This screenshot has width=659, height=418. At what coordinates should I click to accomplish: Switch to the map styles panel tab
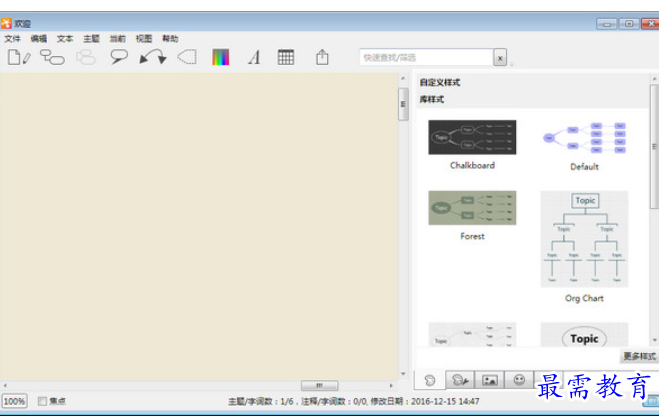(430, 380)
